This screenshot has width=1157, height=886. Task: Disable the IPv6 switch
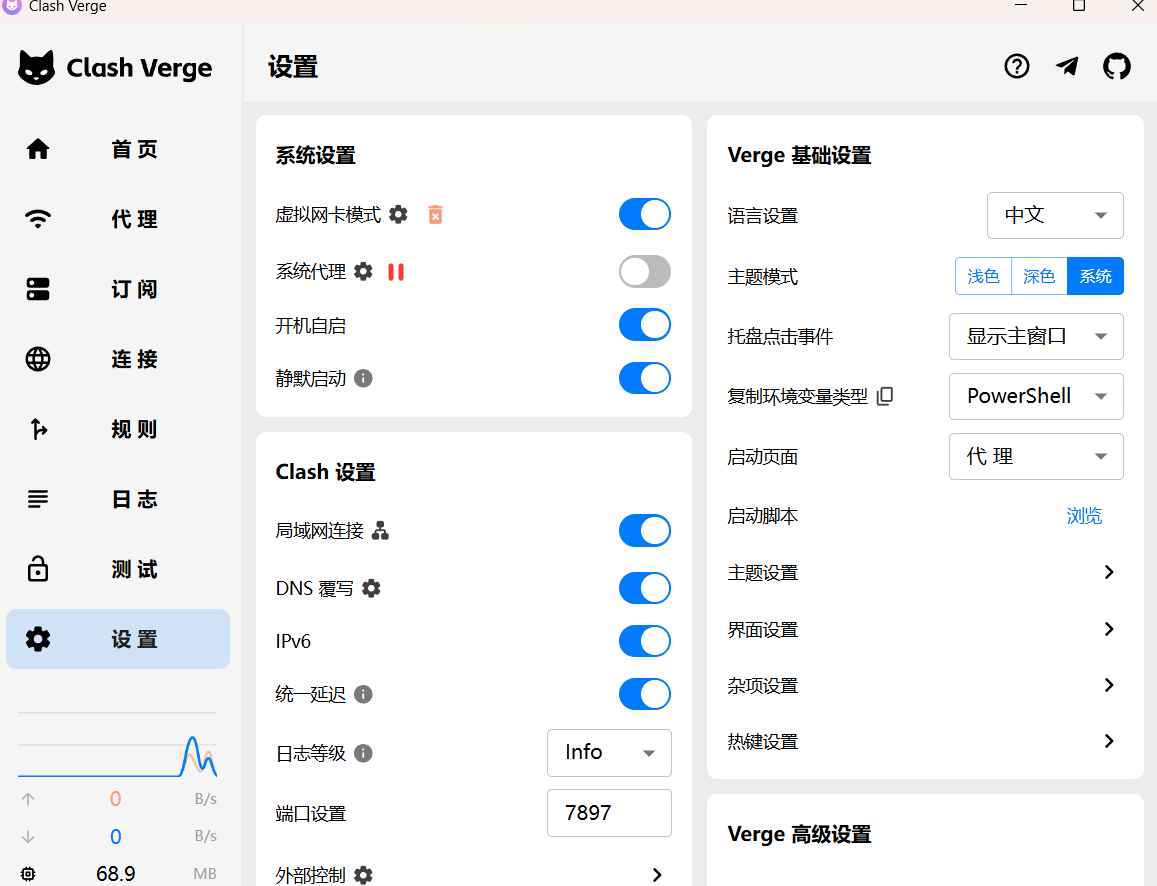[x=645, y=641]
